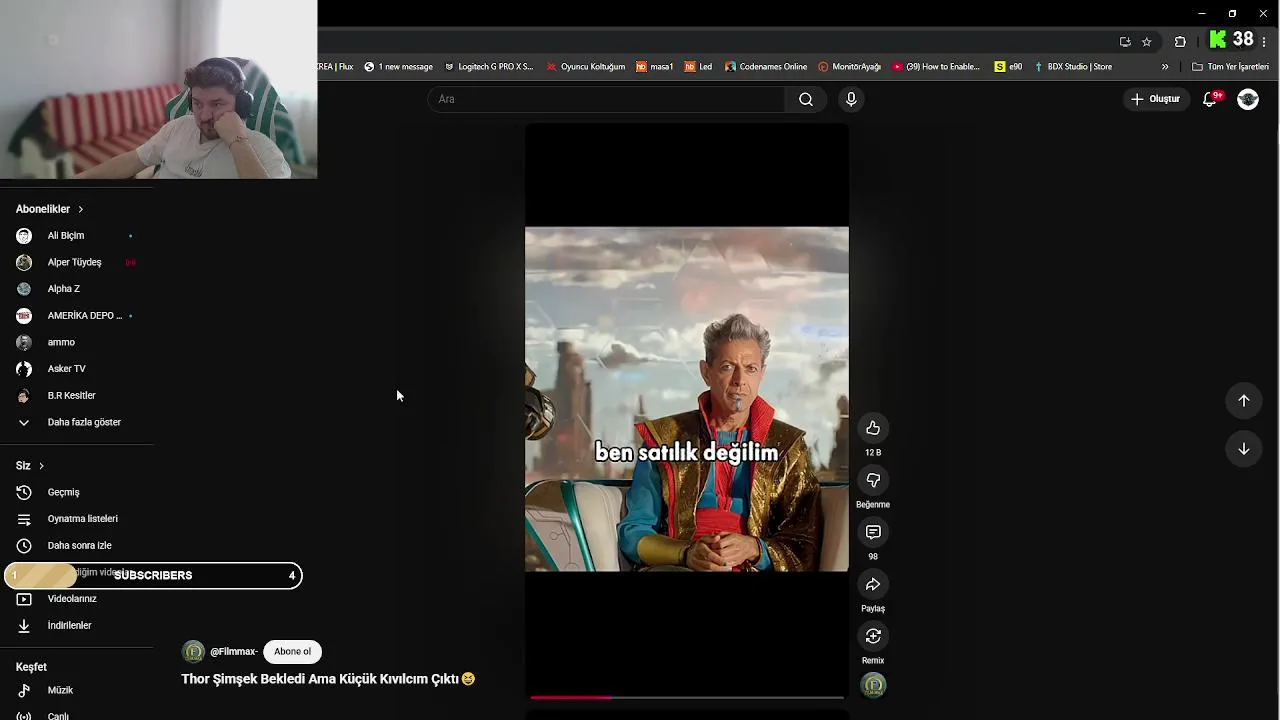This screenshot has height=720, width=1280.
Task: Open the How to Enable YouTube bookmark
Action: (x=936, y=67)
